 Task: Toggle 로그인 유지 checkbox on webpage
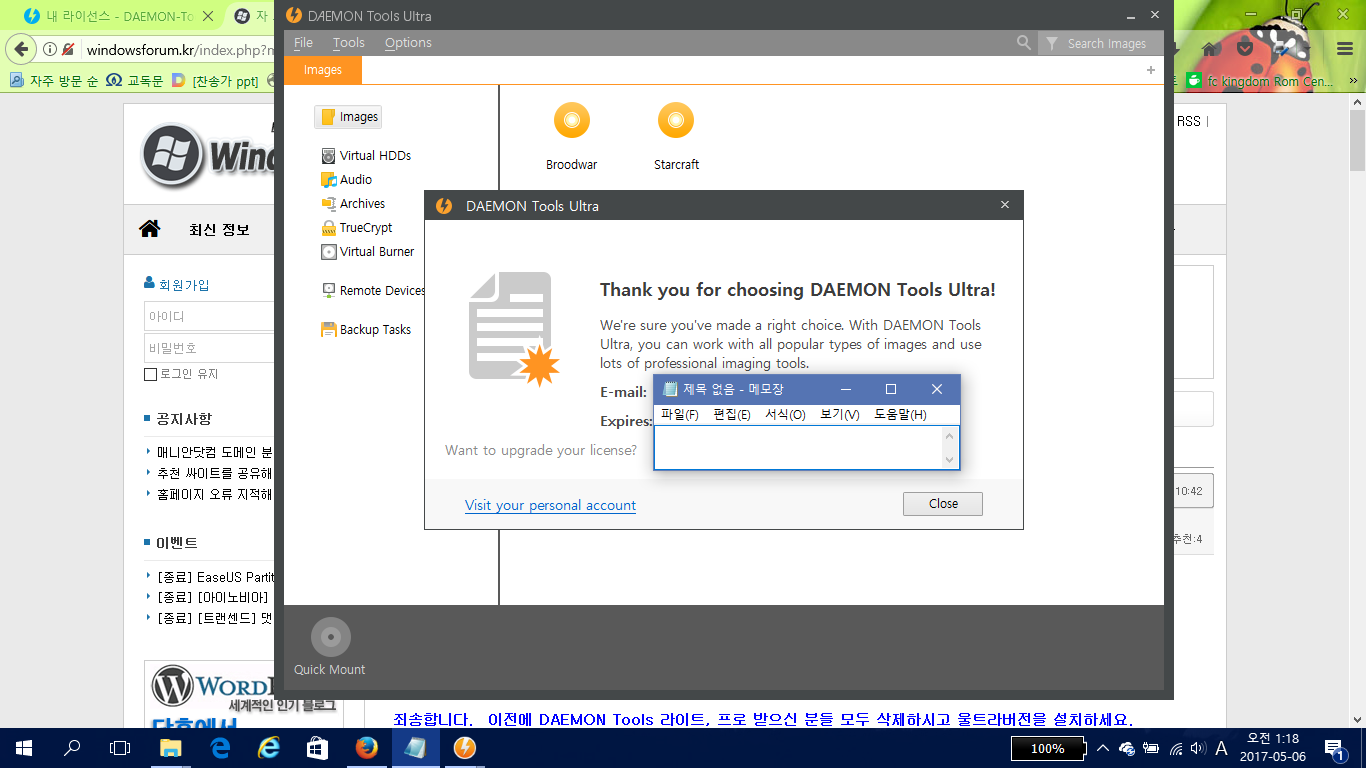(x=150, y=374)
